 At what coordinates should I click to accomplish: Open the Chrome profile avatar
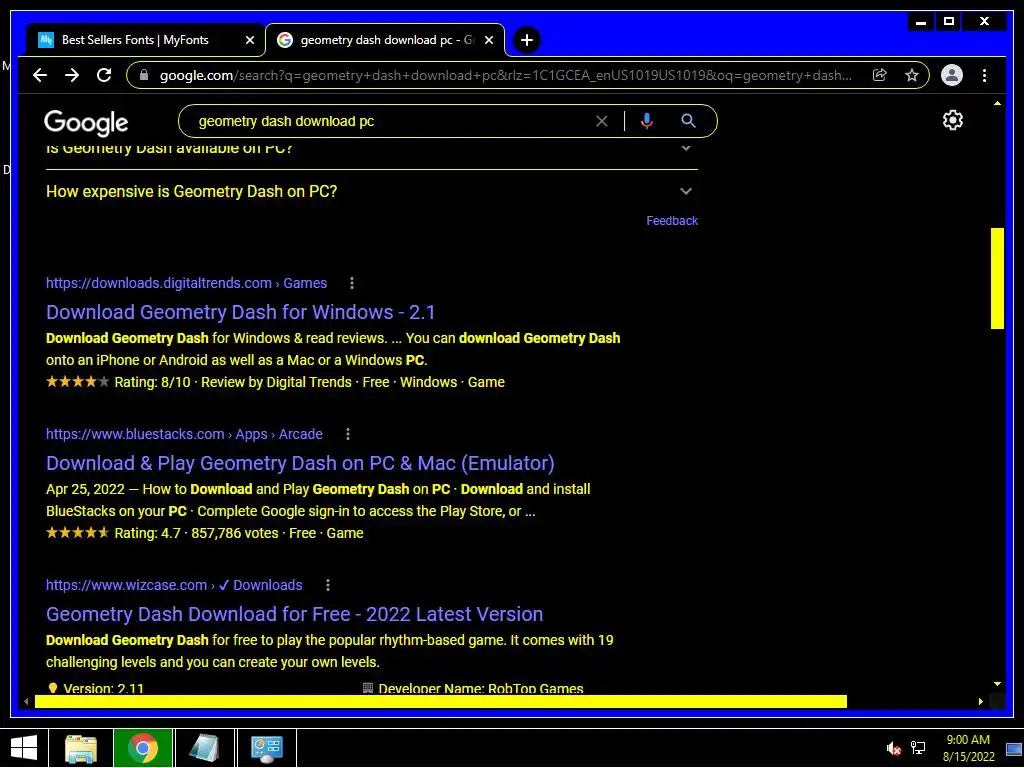[x=952, y=75]
